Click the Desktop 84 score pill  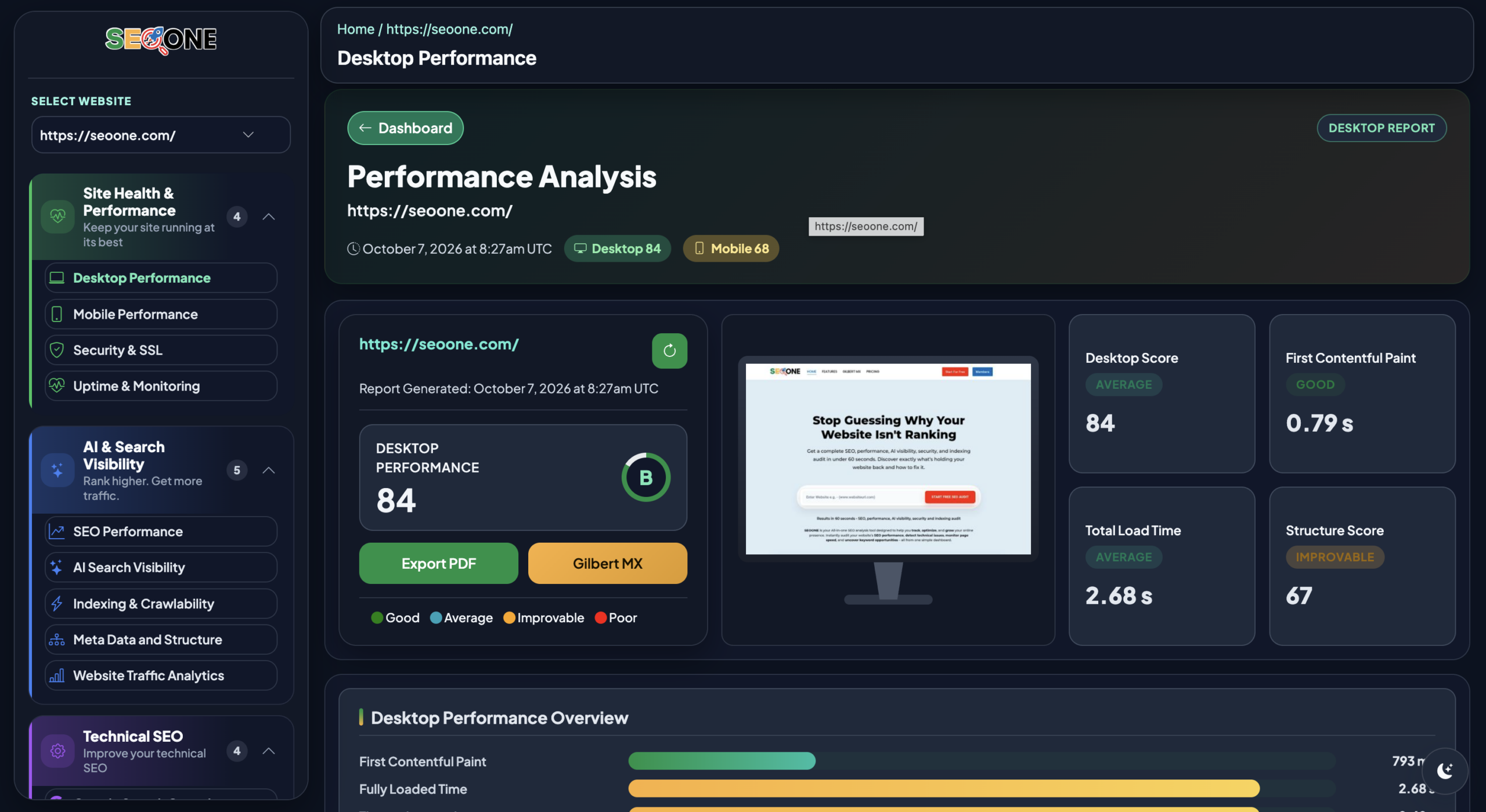point(617,248)
